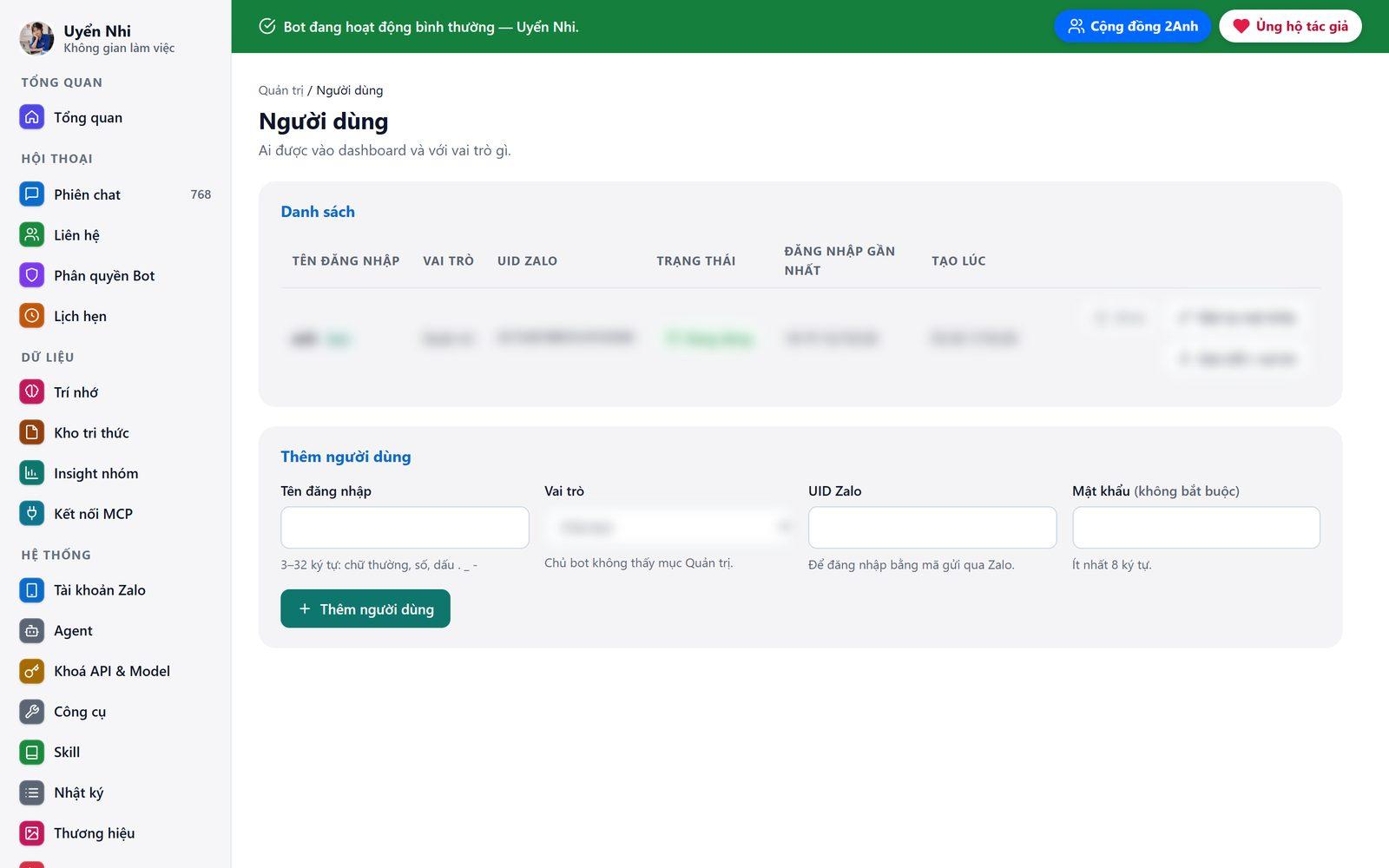The width and height of the screenshot is (1389, 868).
Task: Focus the UID Zalo input field
Action: tap(932, 528)
